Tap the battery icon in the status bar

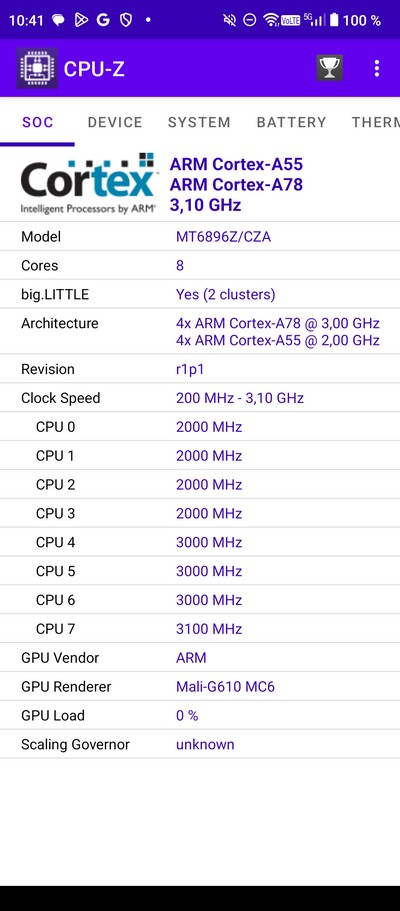coord(334,20)
